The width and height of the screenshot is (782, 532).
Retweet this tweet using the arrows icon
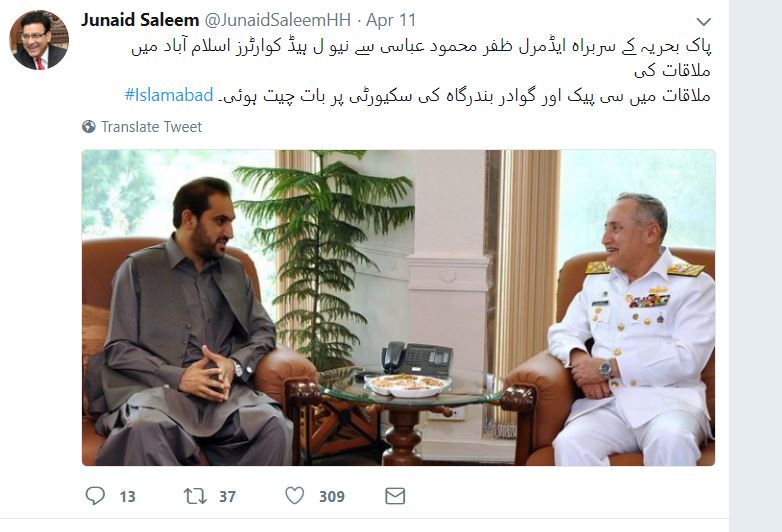(195, 496)
